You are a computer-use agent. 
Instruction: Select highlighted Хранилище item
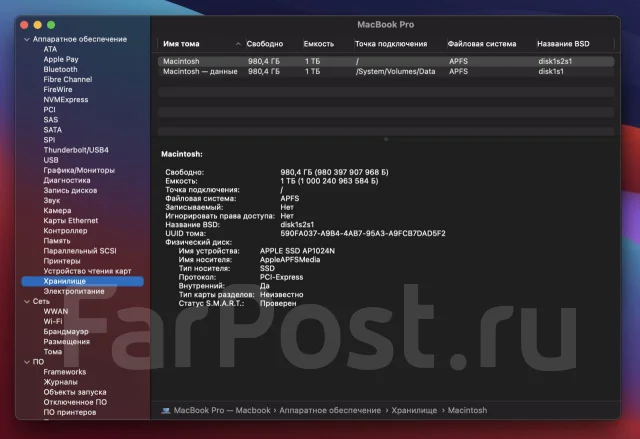(x=82, y=281)
